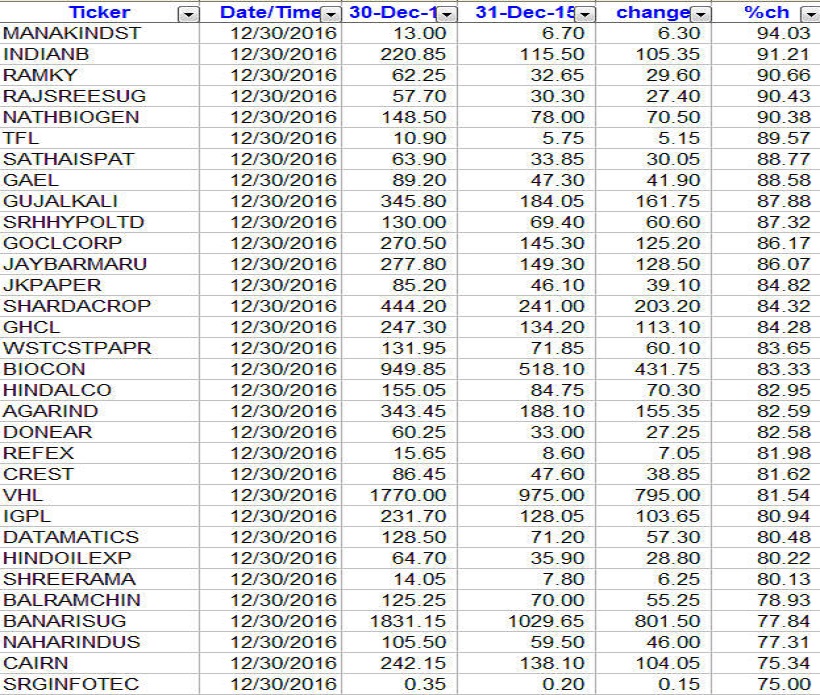Select the SRHHYPOLTD ticker cell
Viewport: 820px width, 695px height.
pos(99,222)
